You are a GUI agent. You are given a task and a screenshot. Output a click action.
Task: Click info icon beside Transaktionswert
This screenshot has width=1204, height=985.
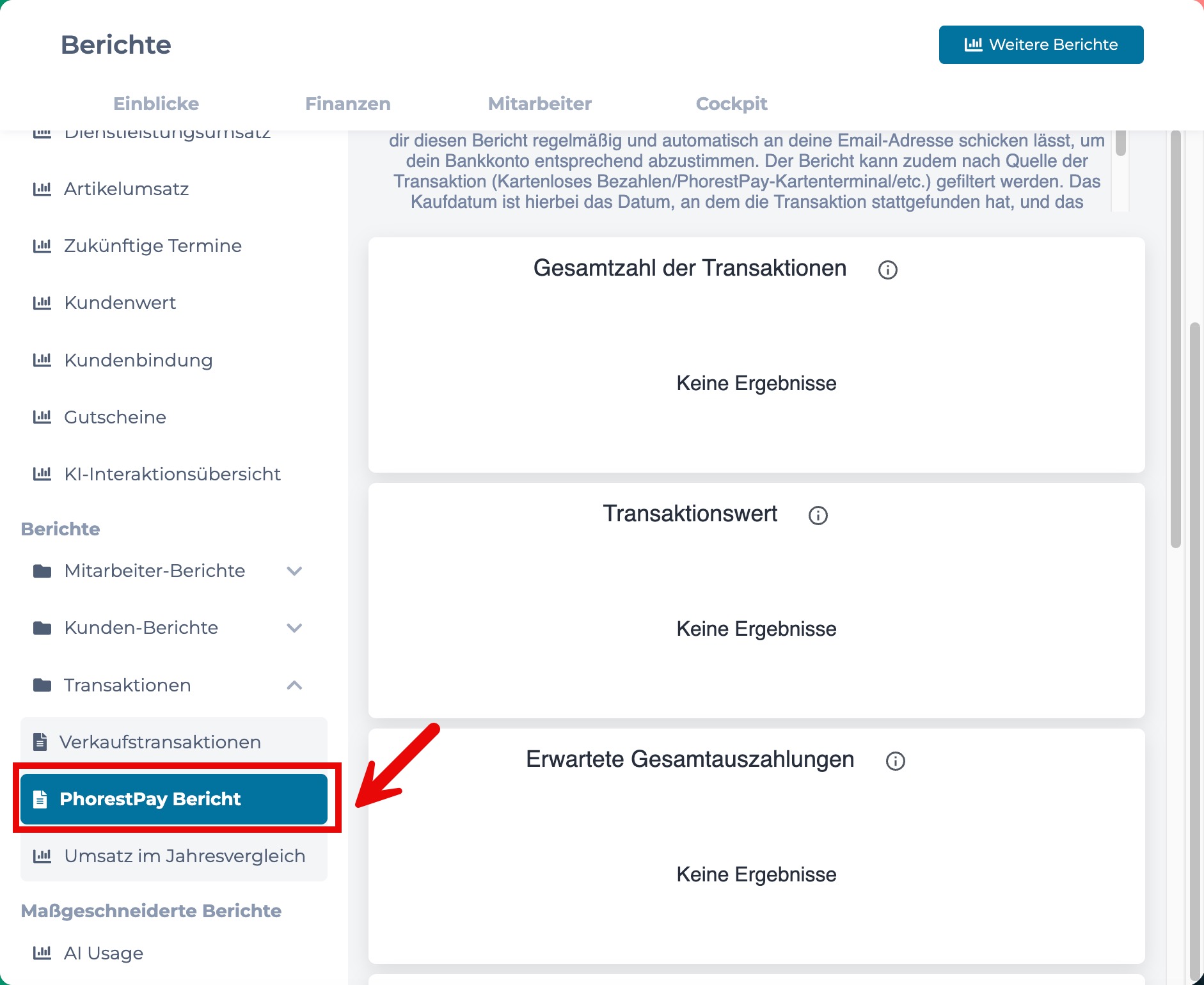coord(818,516)
